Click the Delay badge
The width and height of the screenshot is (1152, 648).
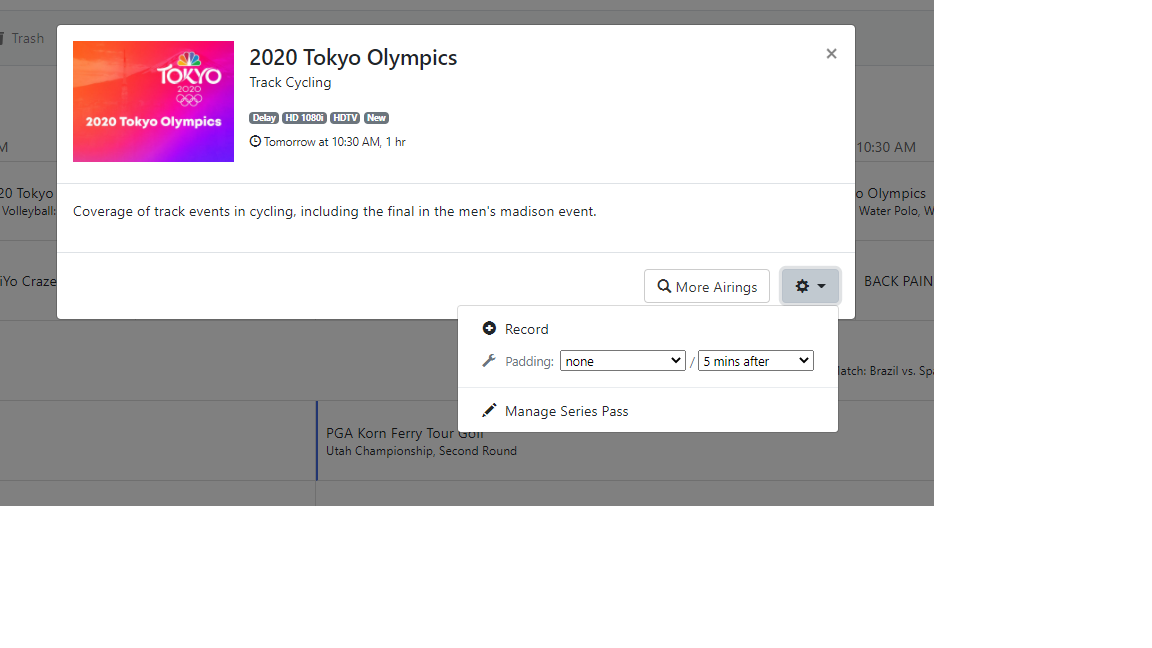(264, 118)
